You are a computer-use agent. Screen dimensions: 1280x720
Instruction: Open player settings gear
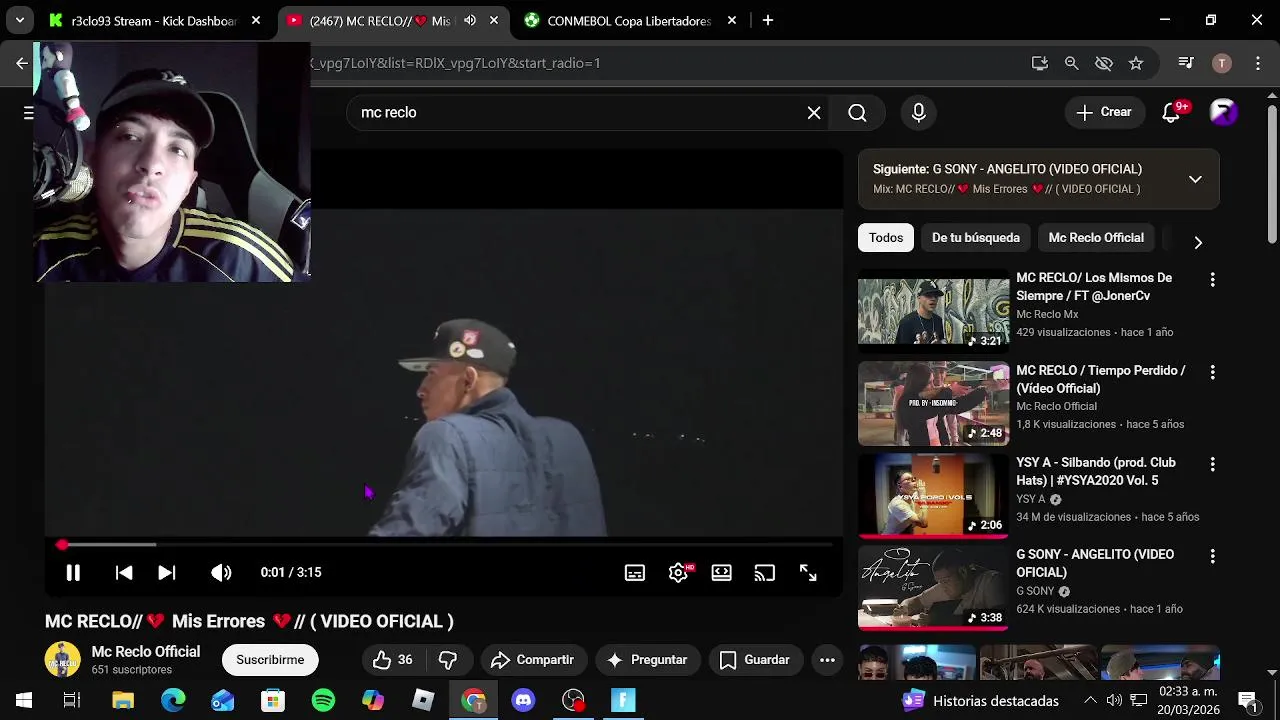[x=679, y=573]
